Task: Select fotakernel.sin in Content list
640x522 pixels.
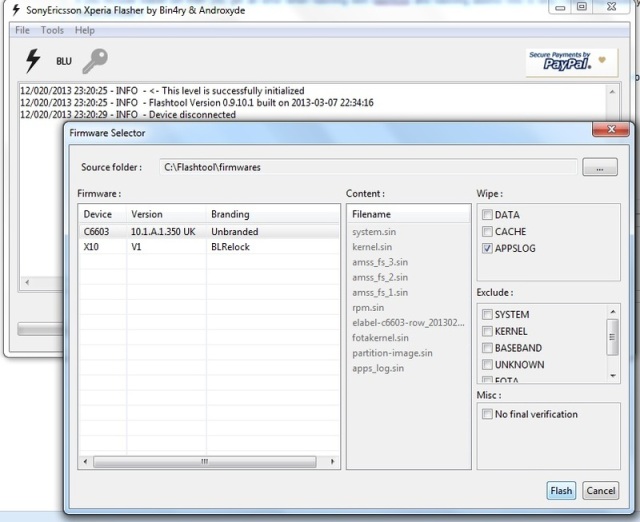Action: [x=380, y=338]
